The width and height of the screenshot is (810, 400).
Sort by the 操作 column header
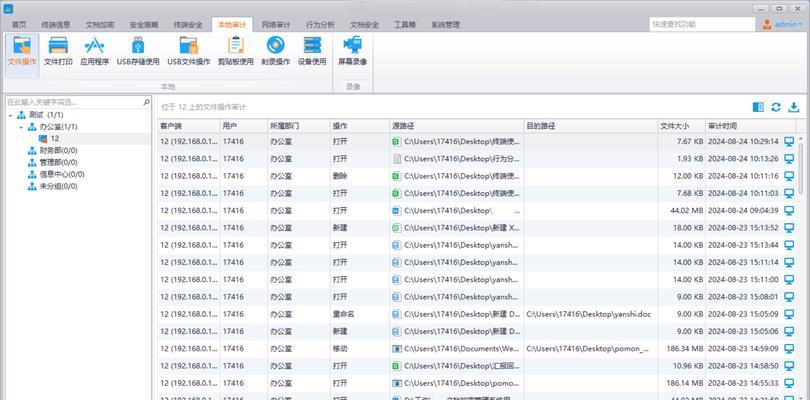pyautogui.click(x=360, y=126)
